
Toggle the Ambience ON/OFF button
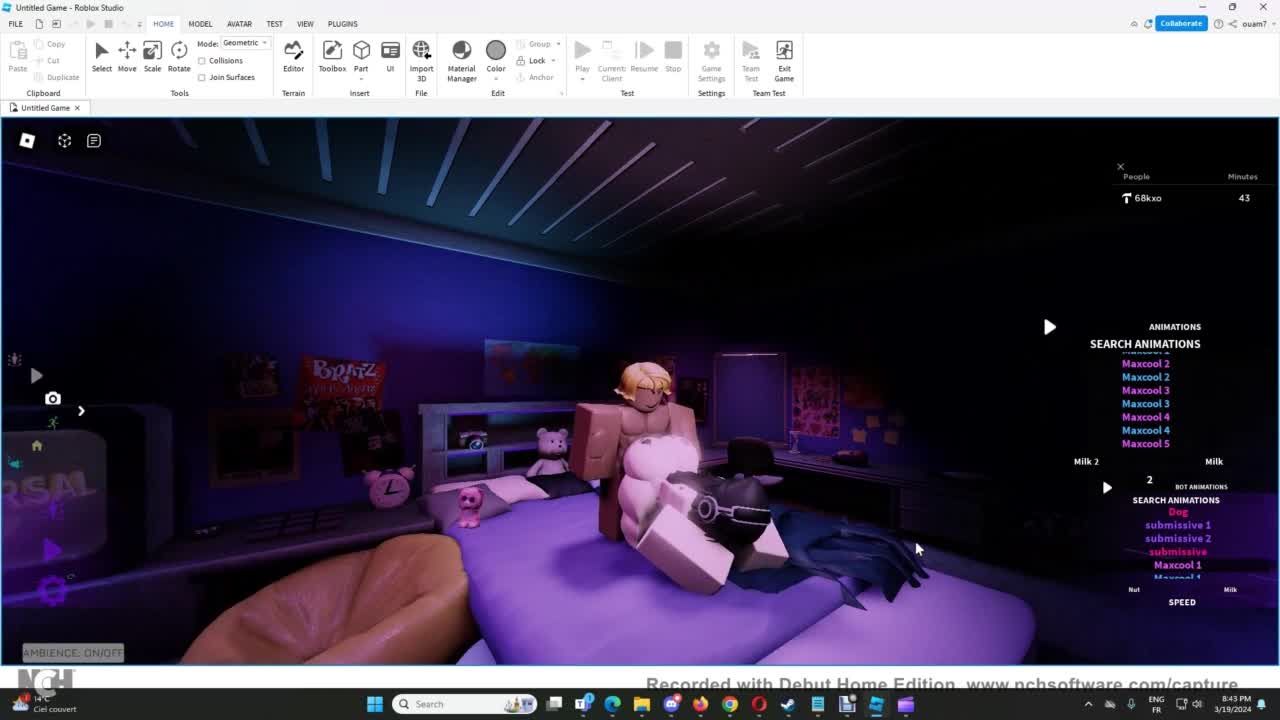(73, 653)
